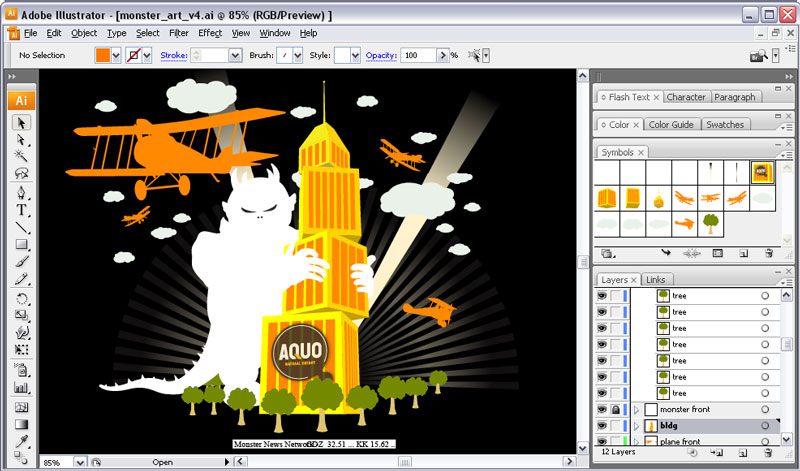The width and height of the screenshot is (800, 471).
Task: Open the Fill color dropdown arrow
Action: pyautogui.click(x=116, y=55)
